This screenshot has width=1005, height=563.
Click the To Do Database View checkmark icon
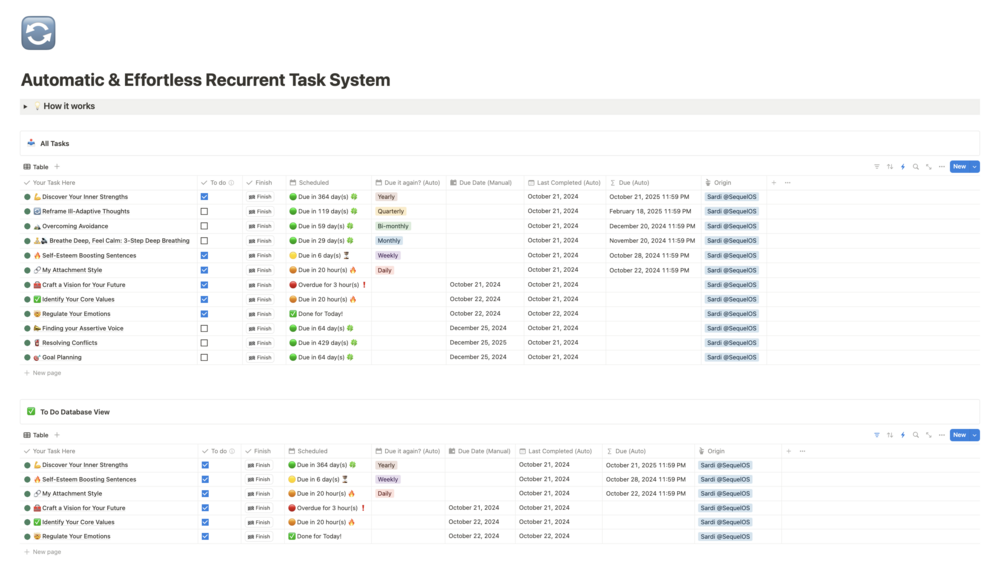31,412
